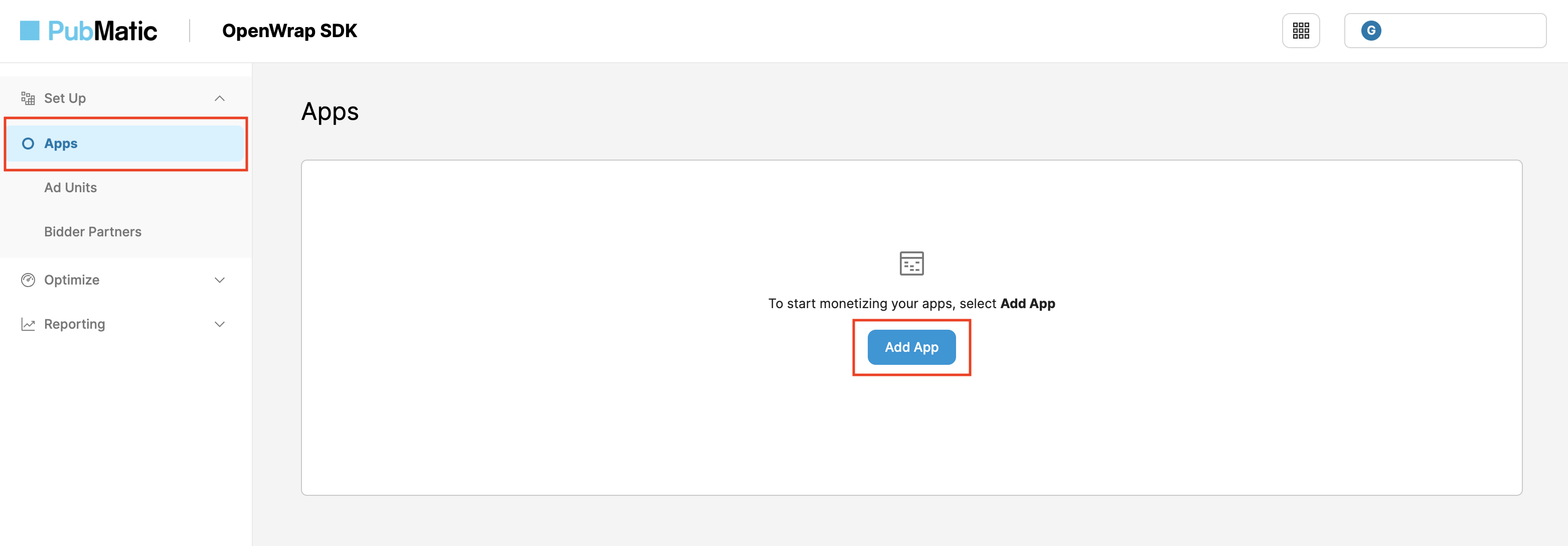Open the app-switcher grid icon
This screenshot has width=1568, height=546.
click(x=1300, y=30)
